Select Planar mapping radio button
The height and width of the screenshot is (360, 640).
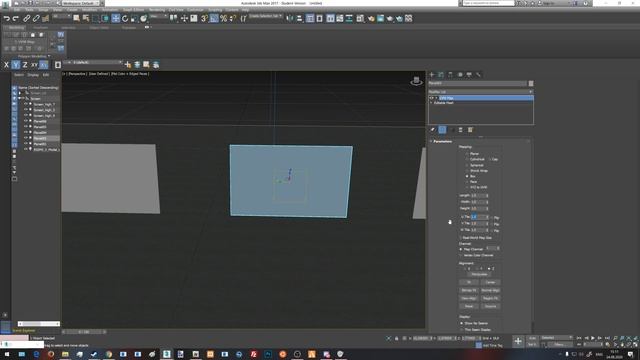(x=467, y=154)
